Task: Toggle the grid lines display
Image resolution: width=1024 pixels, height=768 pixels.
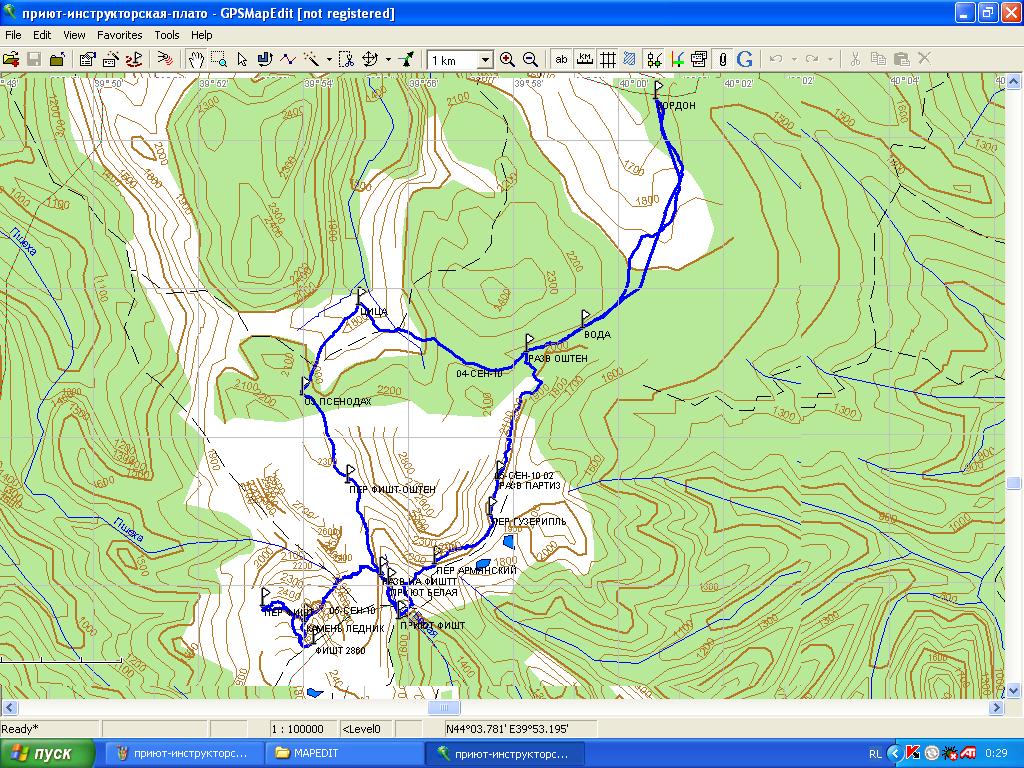Action: click(607, 60)
